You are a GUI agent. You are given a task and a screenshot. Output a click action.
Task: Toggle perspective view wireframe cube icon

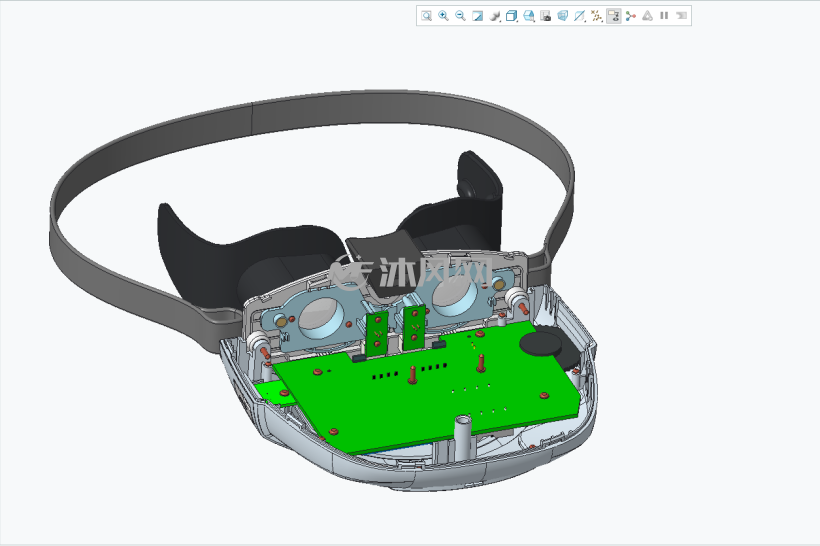click(x=562, y=16)
